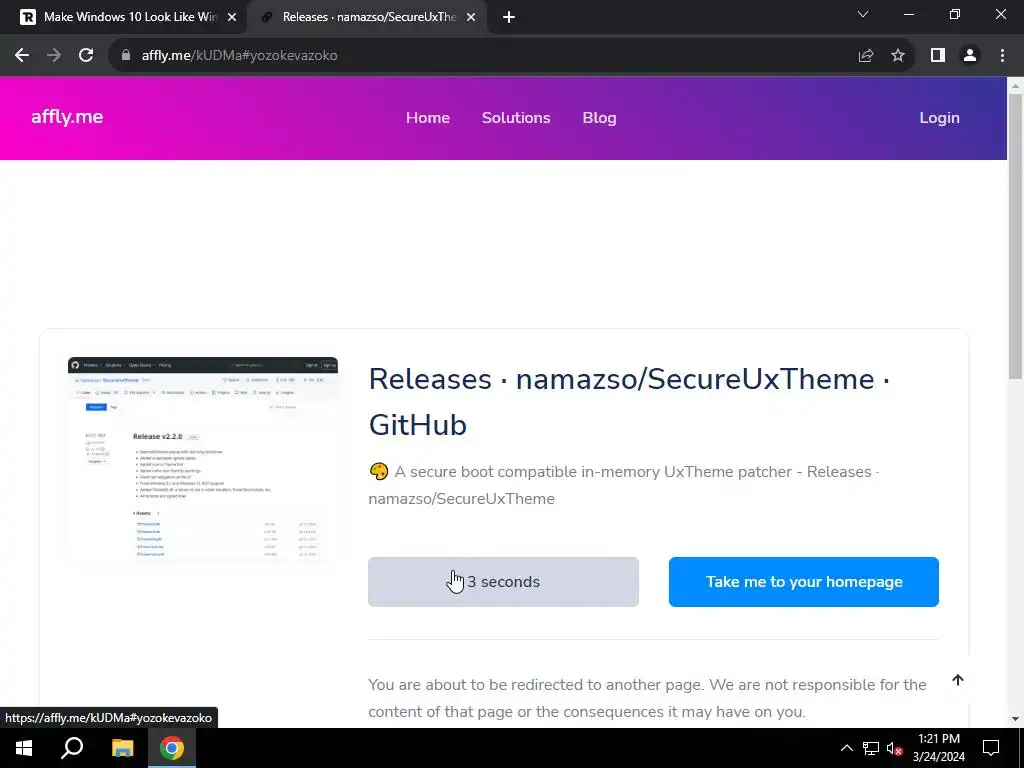Click the page vertical scrollbar thumb
This screenshot has width=1024, height=768.
[x=1015, y=236]
